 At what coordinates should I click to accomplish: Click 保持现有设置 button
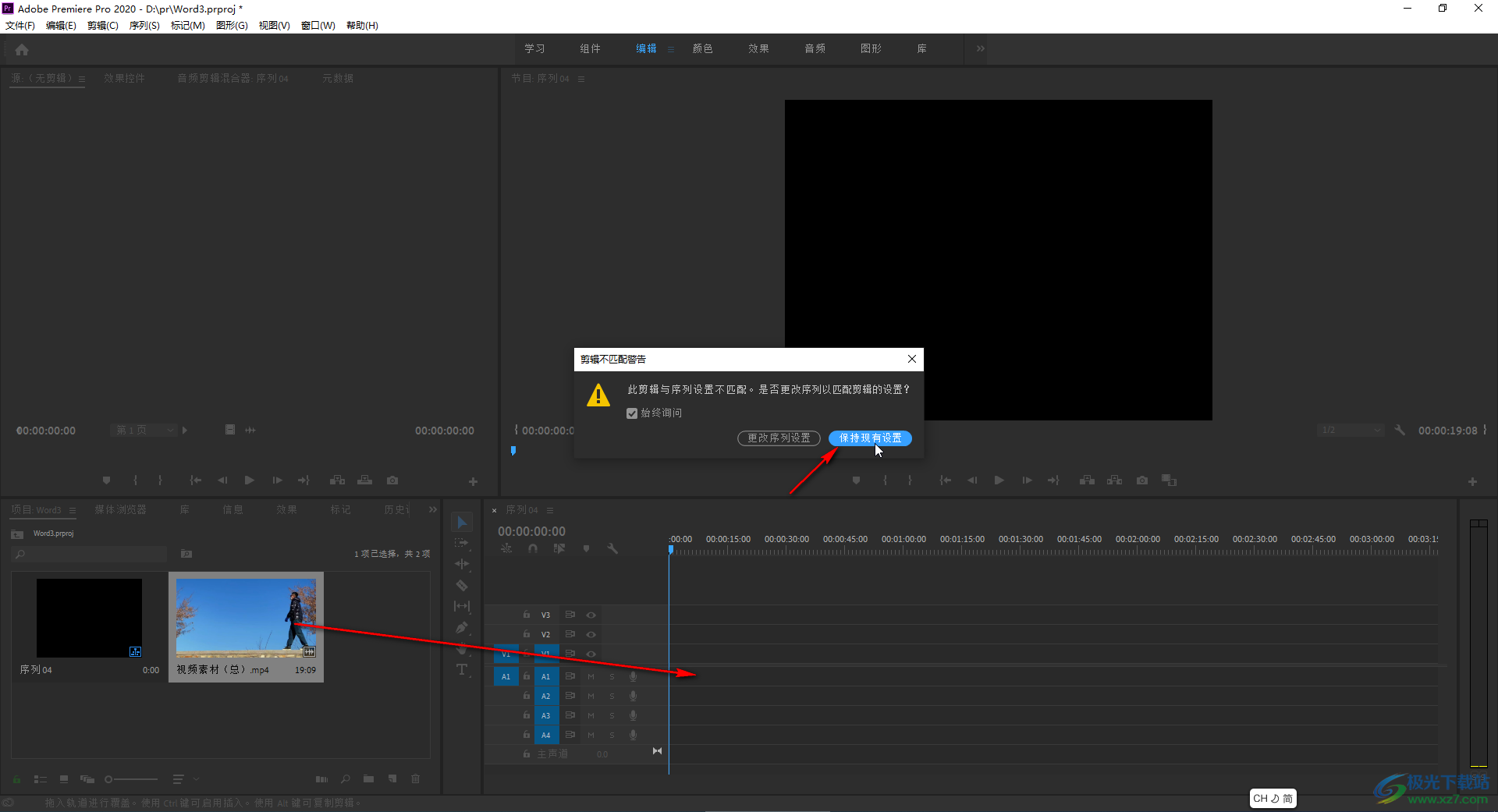[x=870, y=438]
